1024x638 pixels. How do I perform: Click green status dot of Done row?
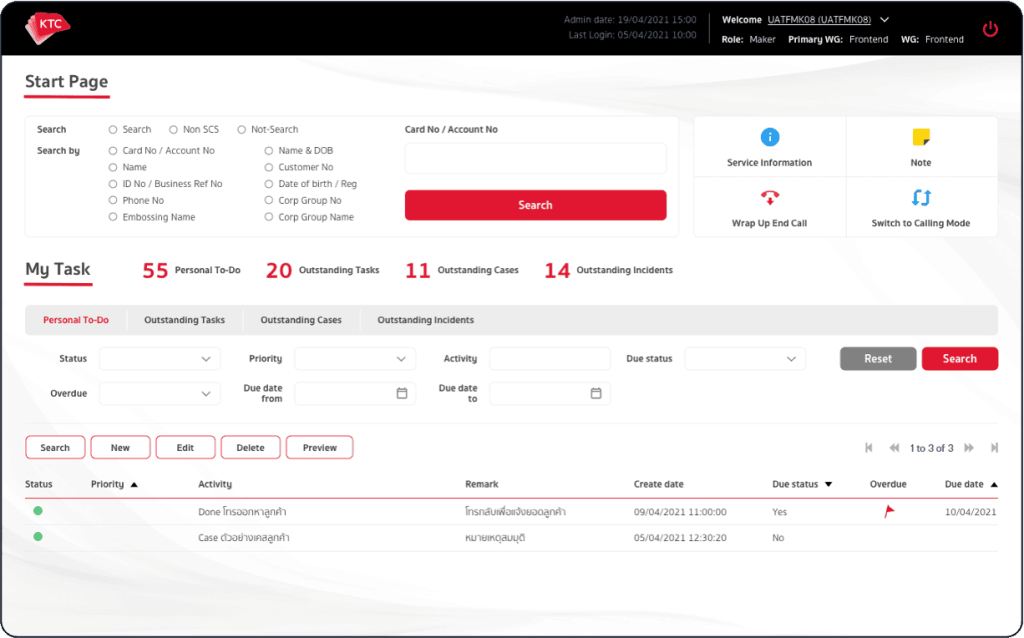pyautogui.click(x=38, y=511)
